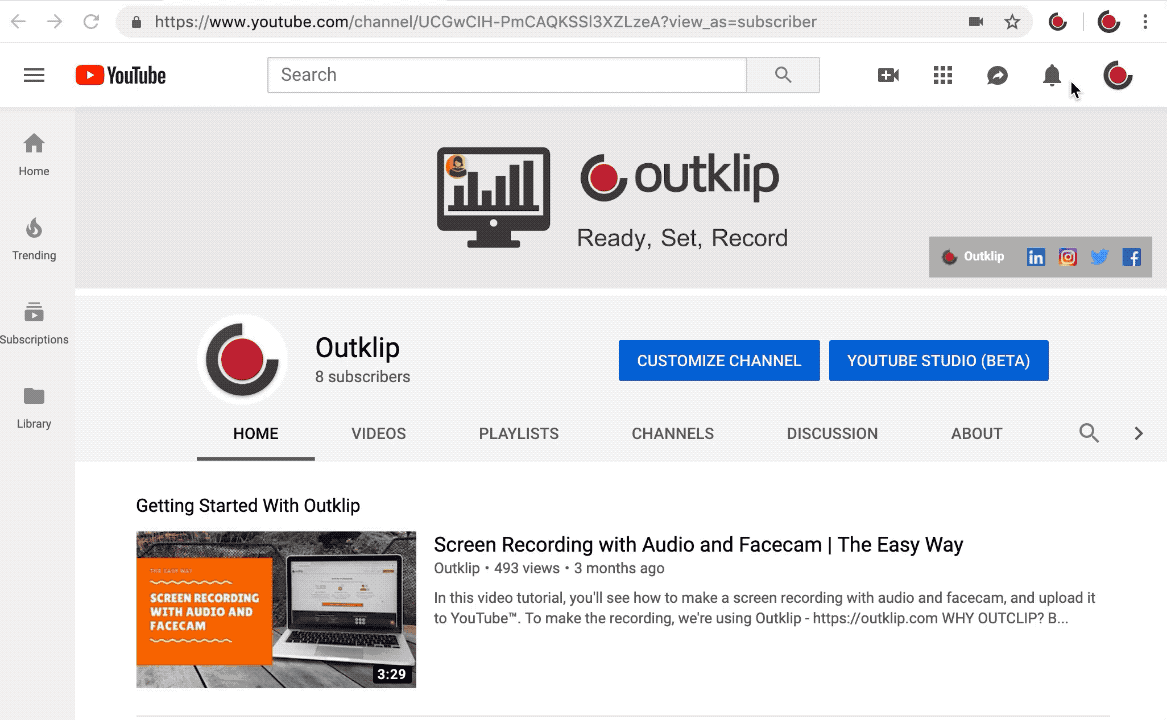Click the '3 months ago' upload date
1167x720 pixels.
tap(619, 568)
